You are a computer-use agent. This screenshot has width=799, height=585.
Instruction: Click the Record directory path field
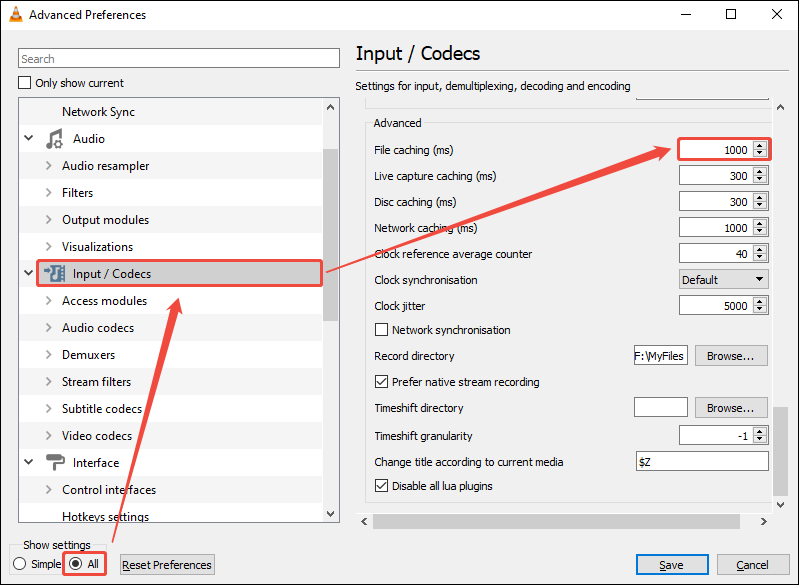coord(661,356)
